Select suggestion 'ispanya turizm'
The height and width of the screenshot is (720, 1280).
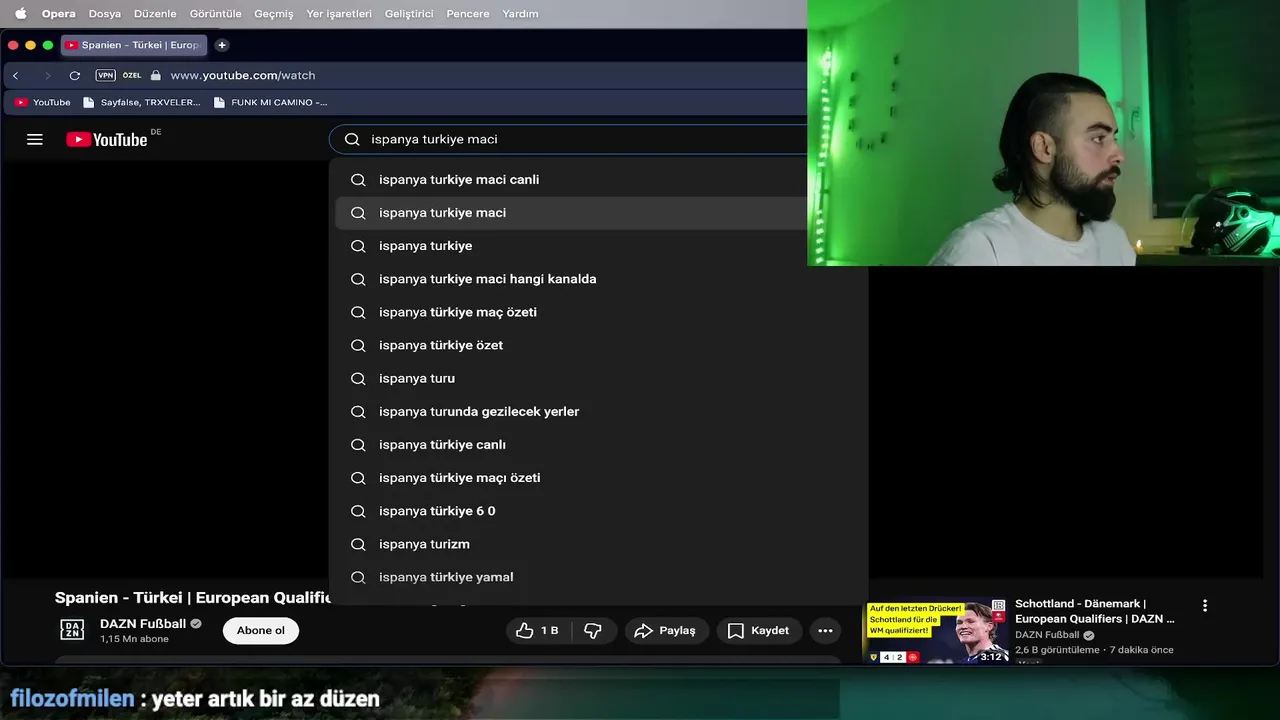[x=598, y=543]
